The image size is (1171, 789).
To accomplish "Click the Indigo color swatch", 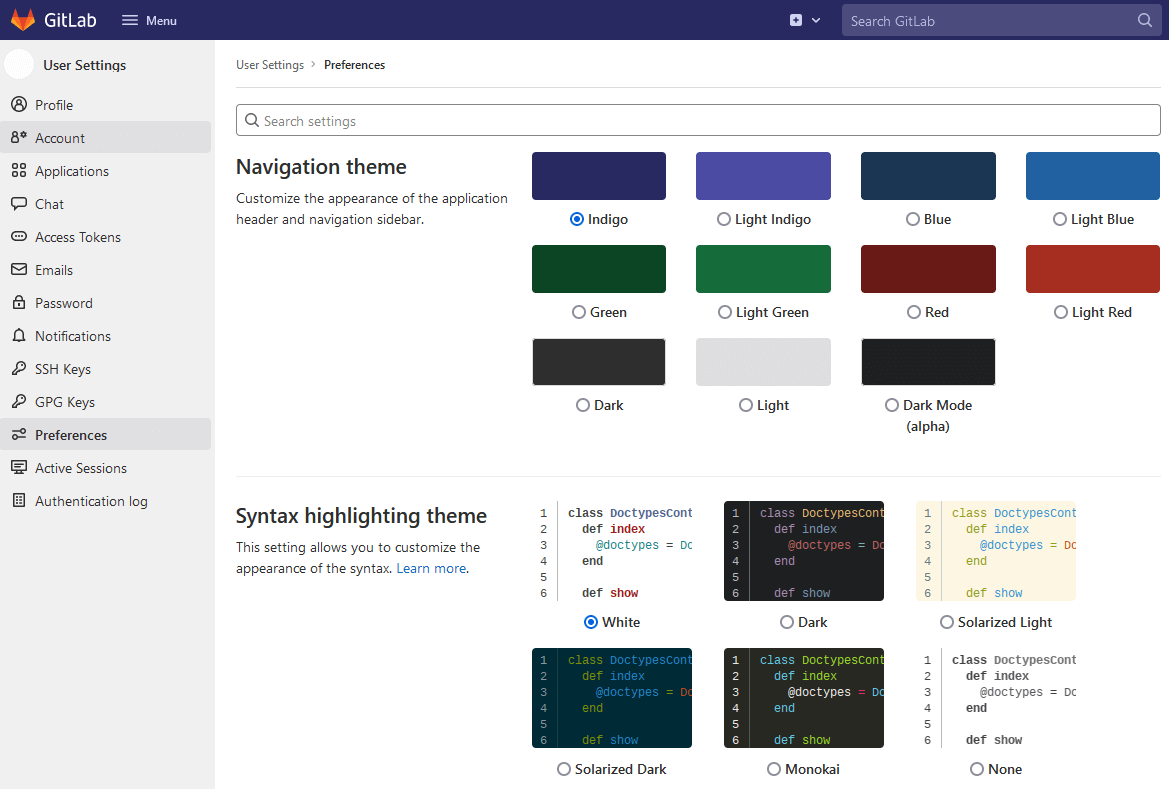I will (x=599, y=176).
